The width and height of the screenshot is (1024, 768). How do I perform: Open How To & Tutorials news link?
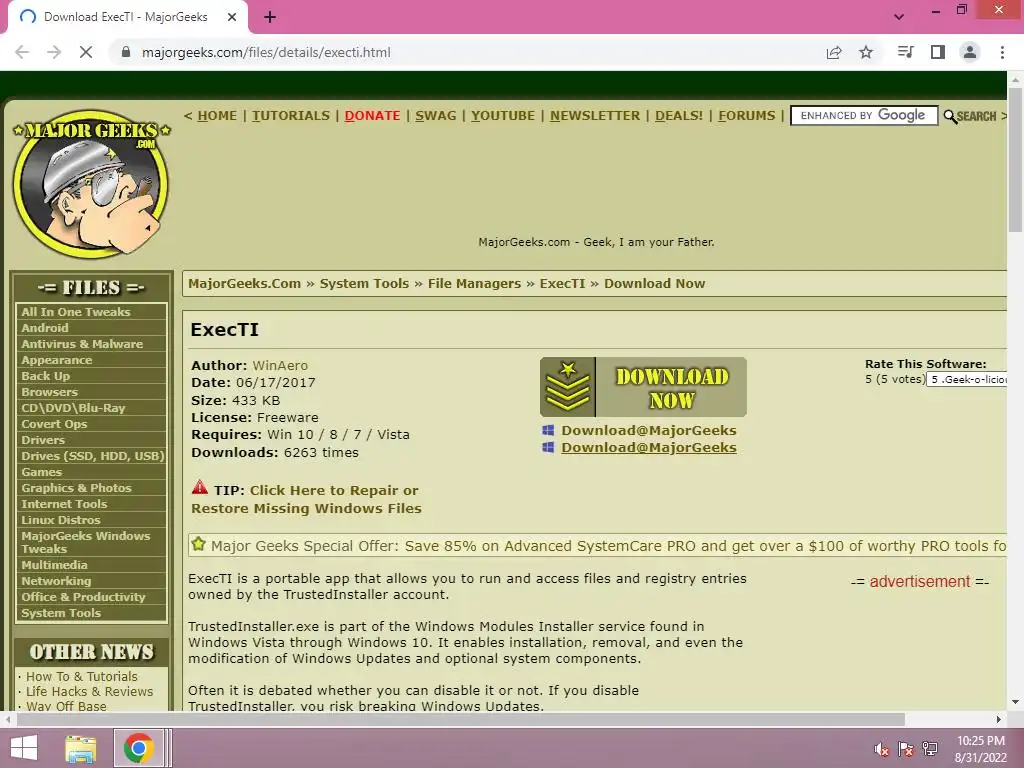(x=82, y=677)
